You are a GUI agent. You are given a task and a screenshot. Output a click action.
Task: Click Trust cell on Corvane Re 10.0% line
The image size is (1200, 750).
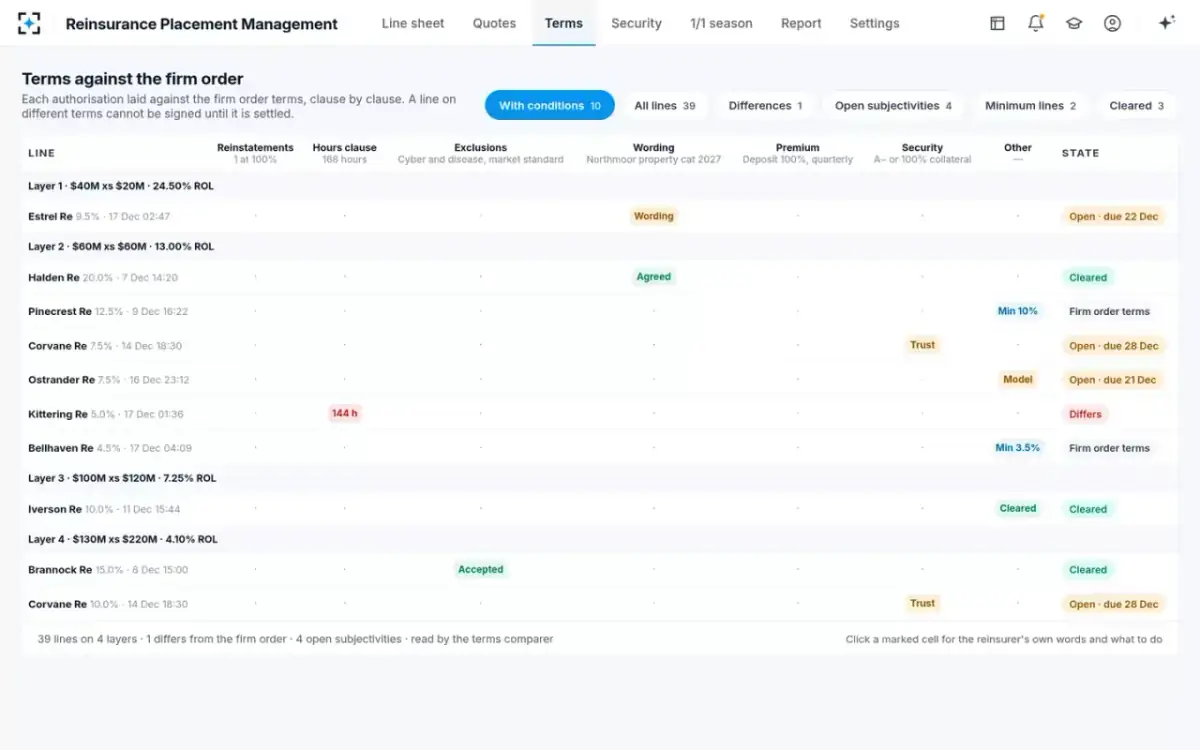[922, 603]
